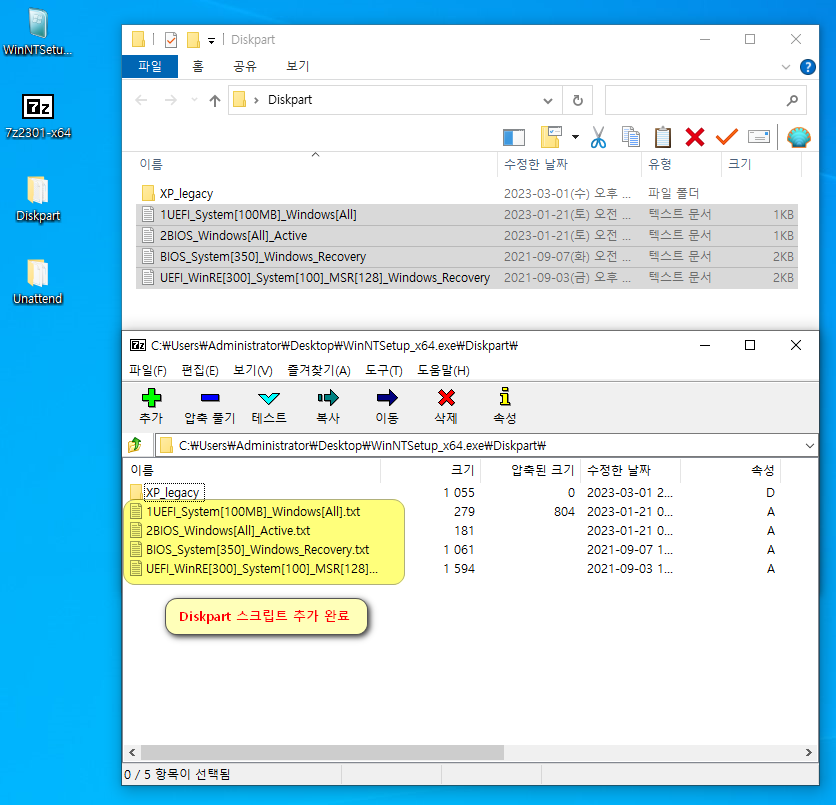Viewport: 836px width, 805px height.
Task: Select XP_legacy folder in Explorer
Action: [x=467, y=194]
